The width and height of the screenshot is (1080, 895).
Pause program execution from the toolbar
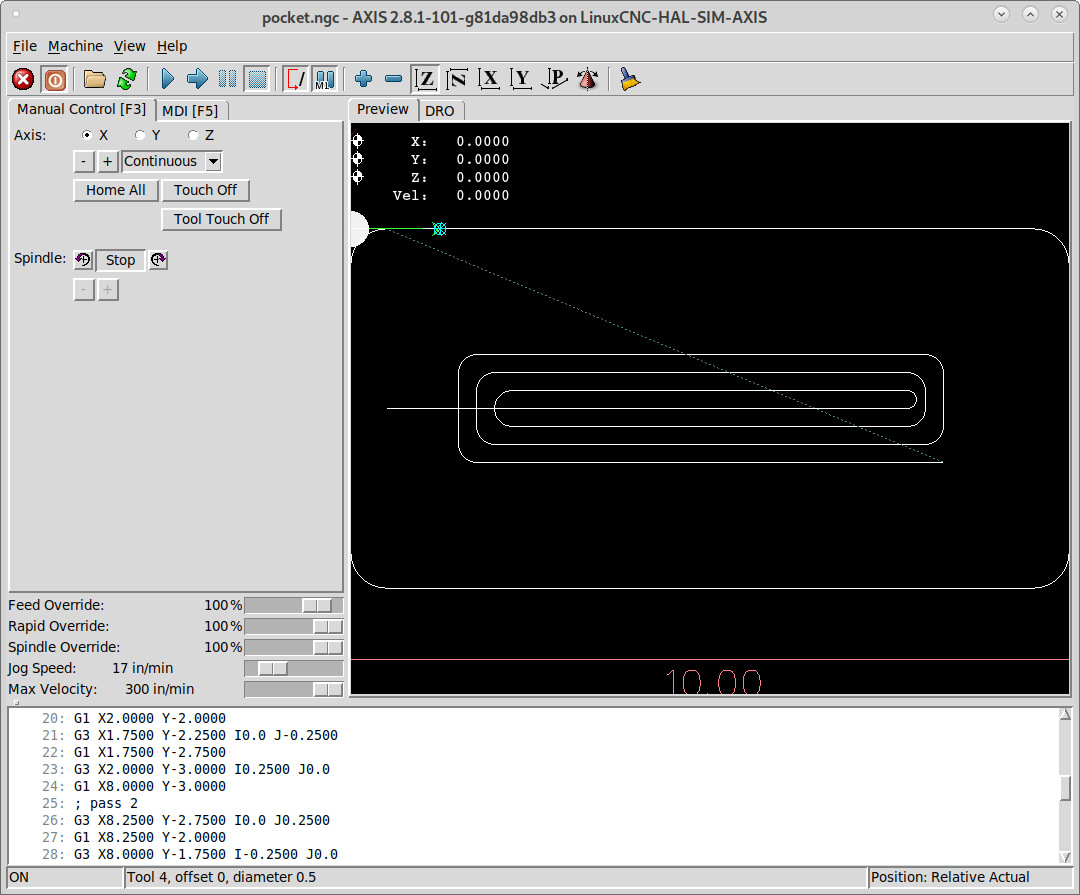(x=227, y=79)
